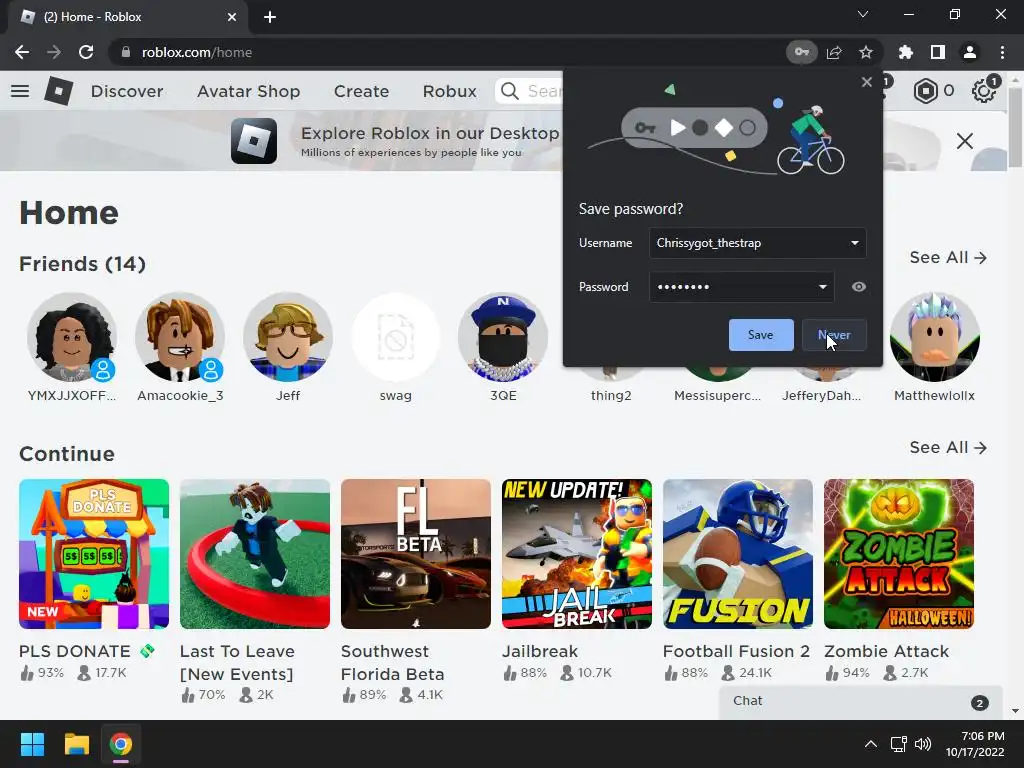Open the settings gear icon
The image size is (1024, 768).
[x=984, y=91]
